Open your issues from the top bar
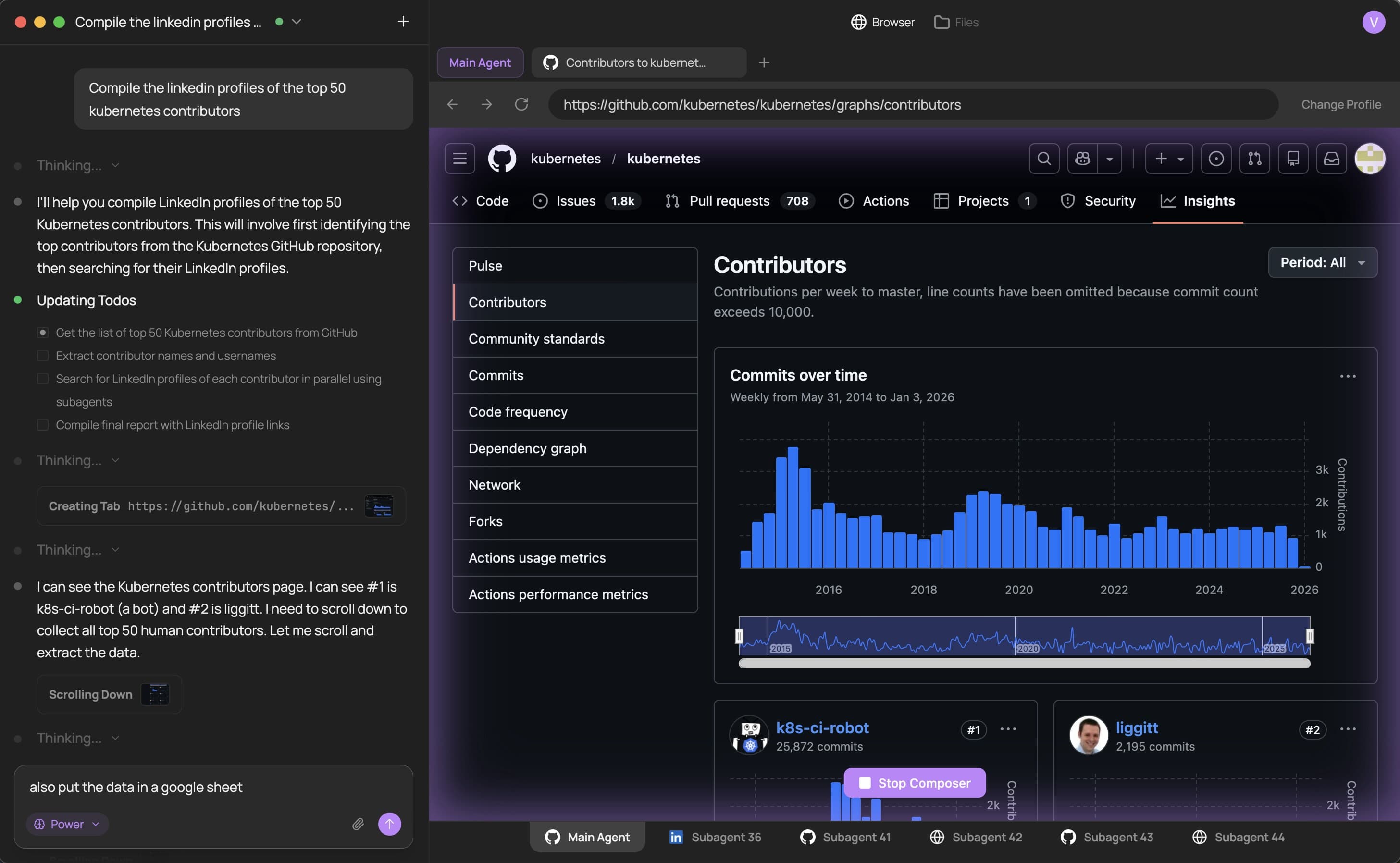The width and height of the screenshot is (1400, 863). click(1217, 159)
